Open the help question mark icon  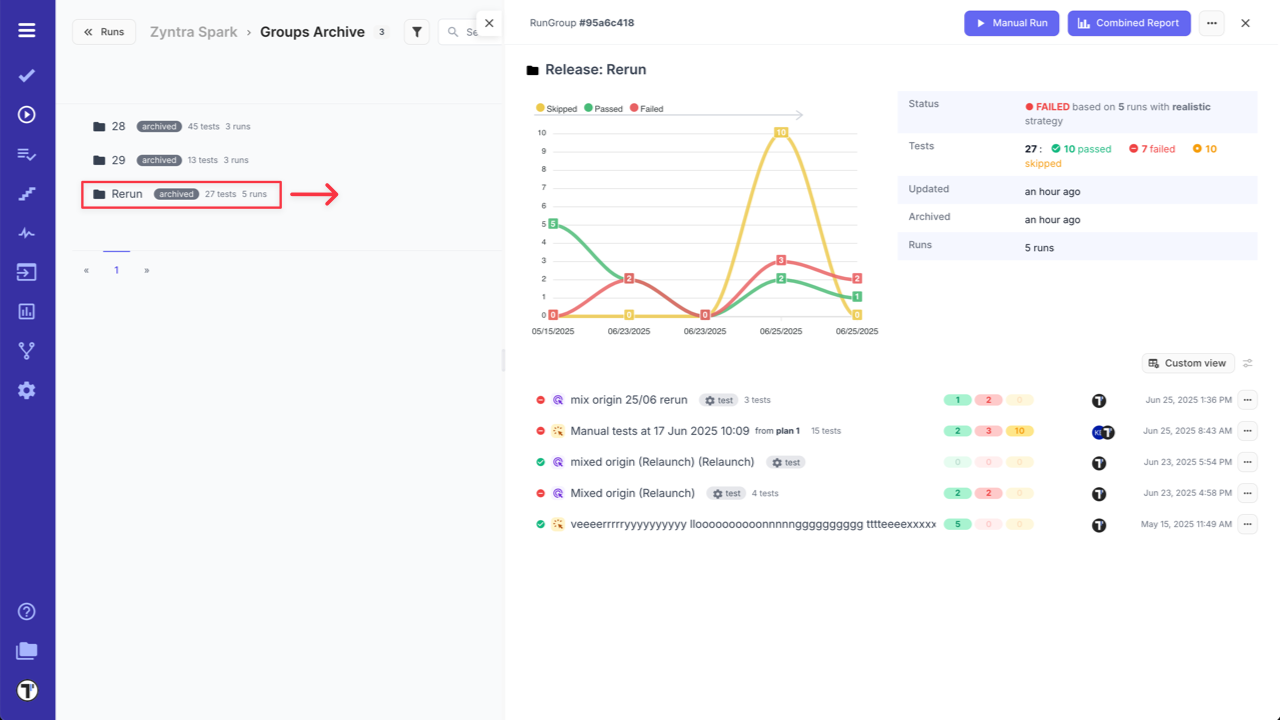point(26,611)
